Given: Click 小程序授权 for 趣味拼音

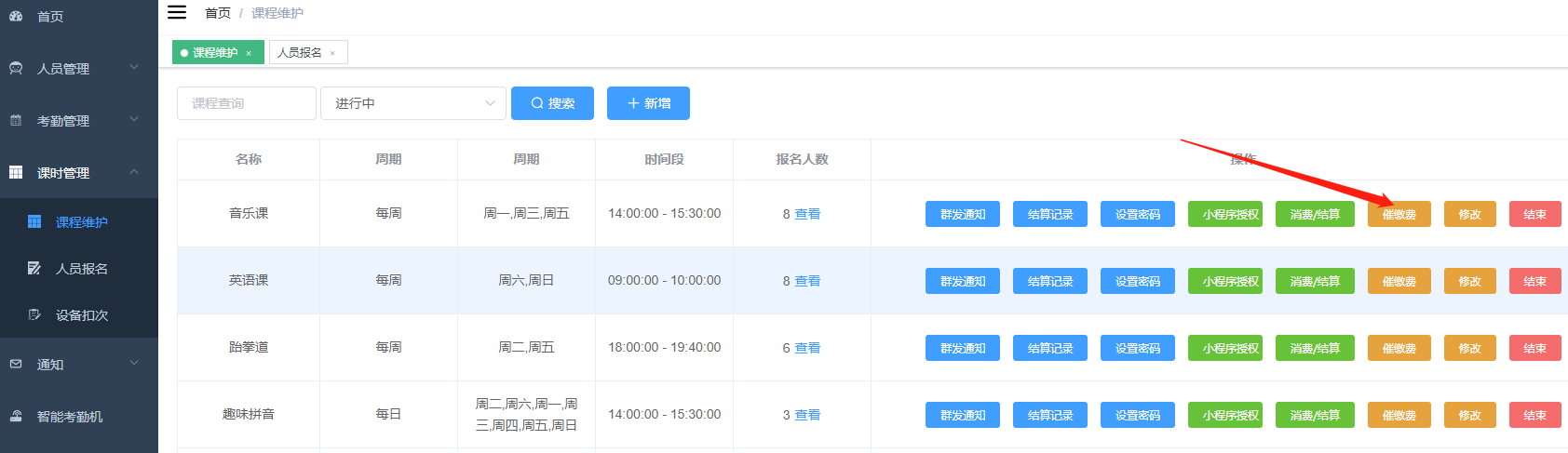Looking at the screenshot, I should pos(1225,415).
